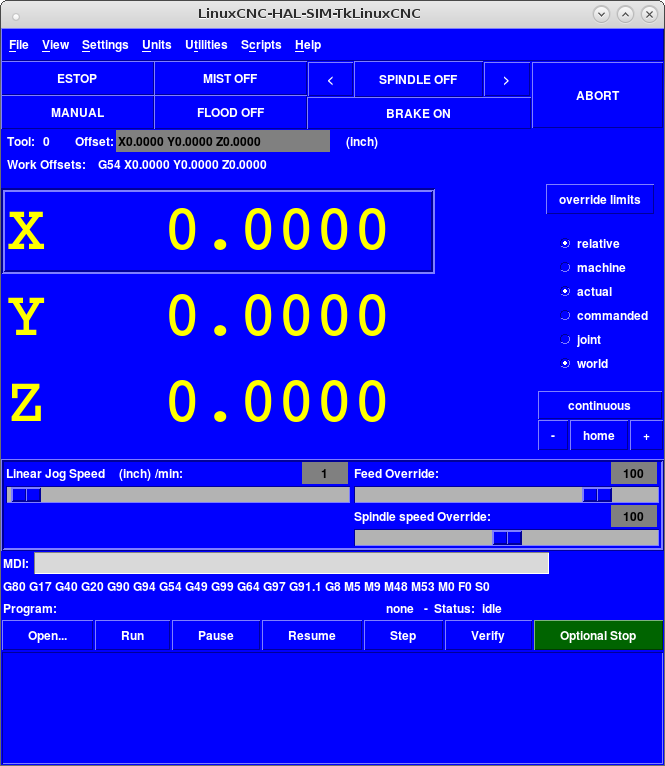Open the Settings menu
The image size is (665, 766).
105,45
